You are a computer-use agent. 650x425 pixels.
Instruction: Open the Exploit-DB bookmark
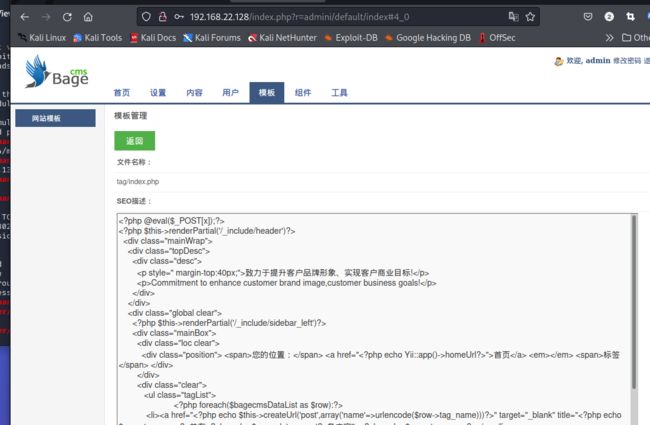(x=351, y=38)
